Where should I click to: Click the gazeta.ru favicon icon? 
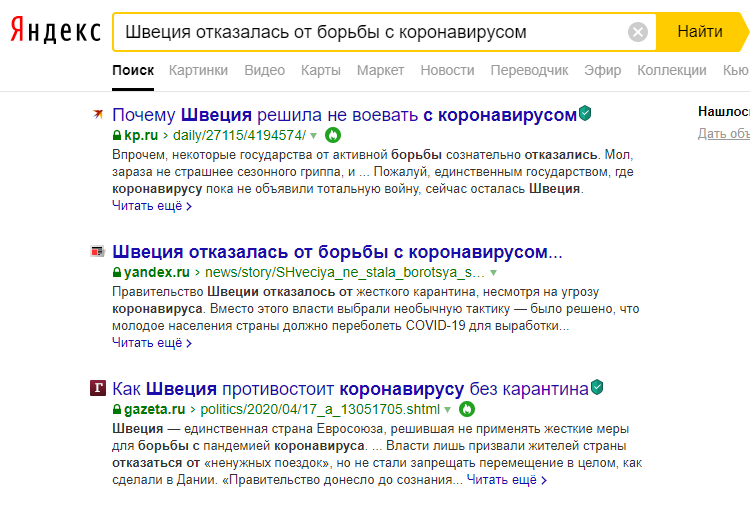click(98, 388)
